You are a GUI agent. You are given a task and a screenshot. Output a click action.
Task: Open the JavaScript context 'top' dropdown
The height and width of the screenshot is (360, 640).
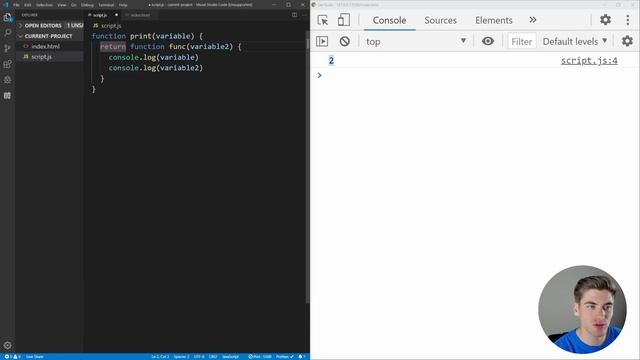[x=416, y=41]
